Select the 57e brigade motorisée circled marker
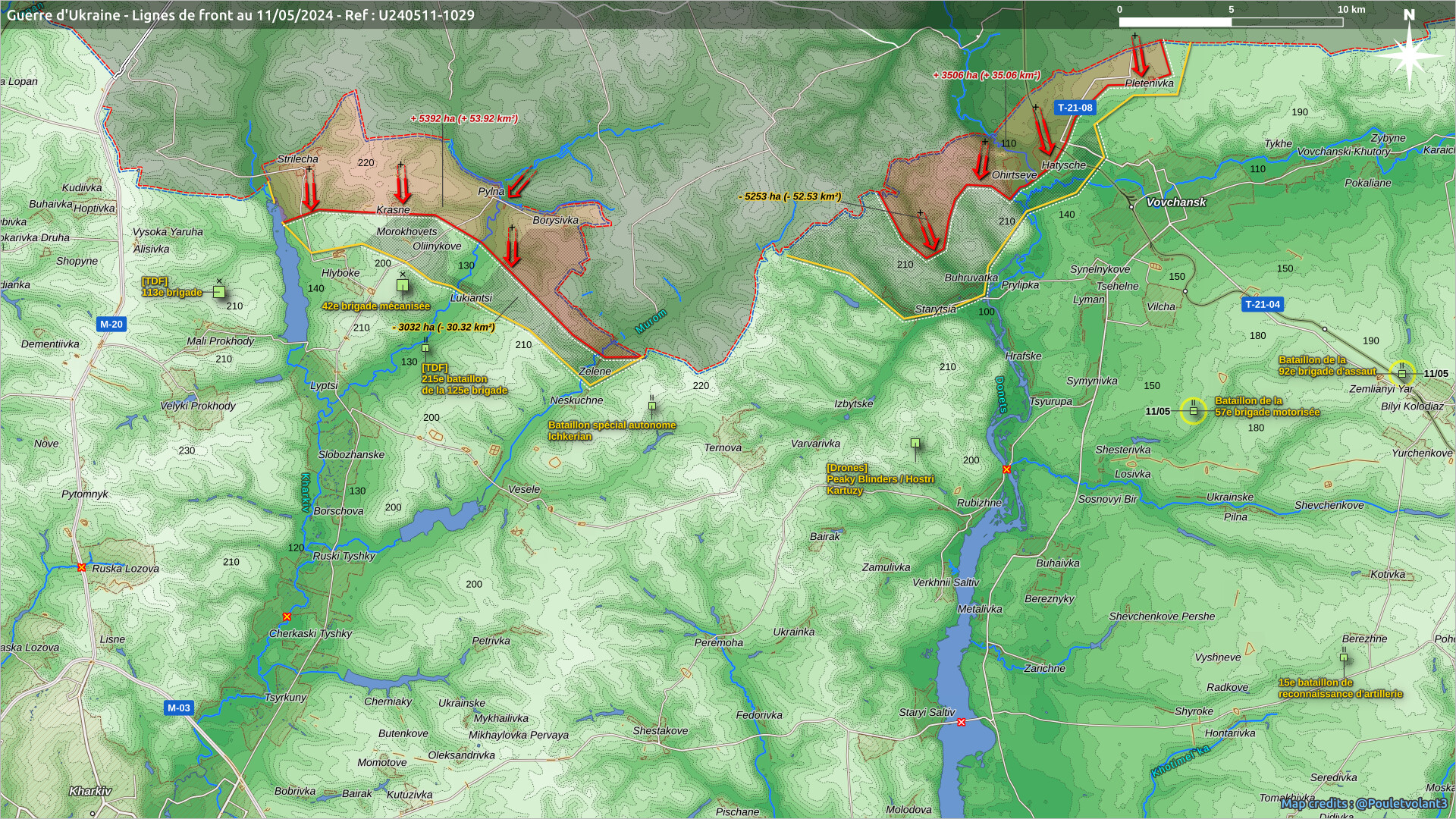The height and width of the screenshot is (819, 1456). [x=1193, y=411]
